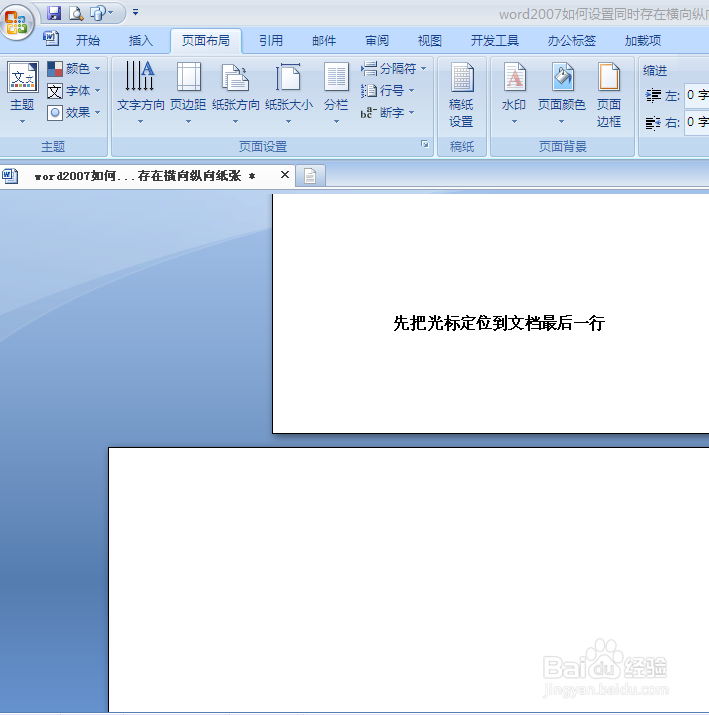
Task: Click the left indent 左 input field
Action: 696,95
